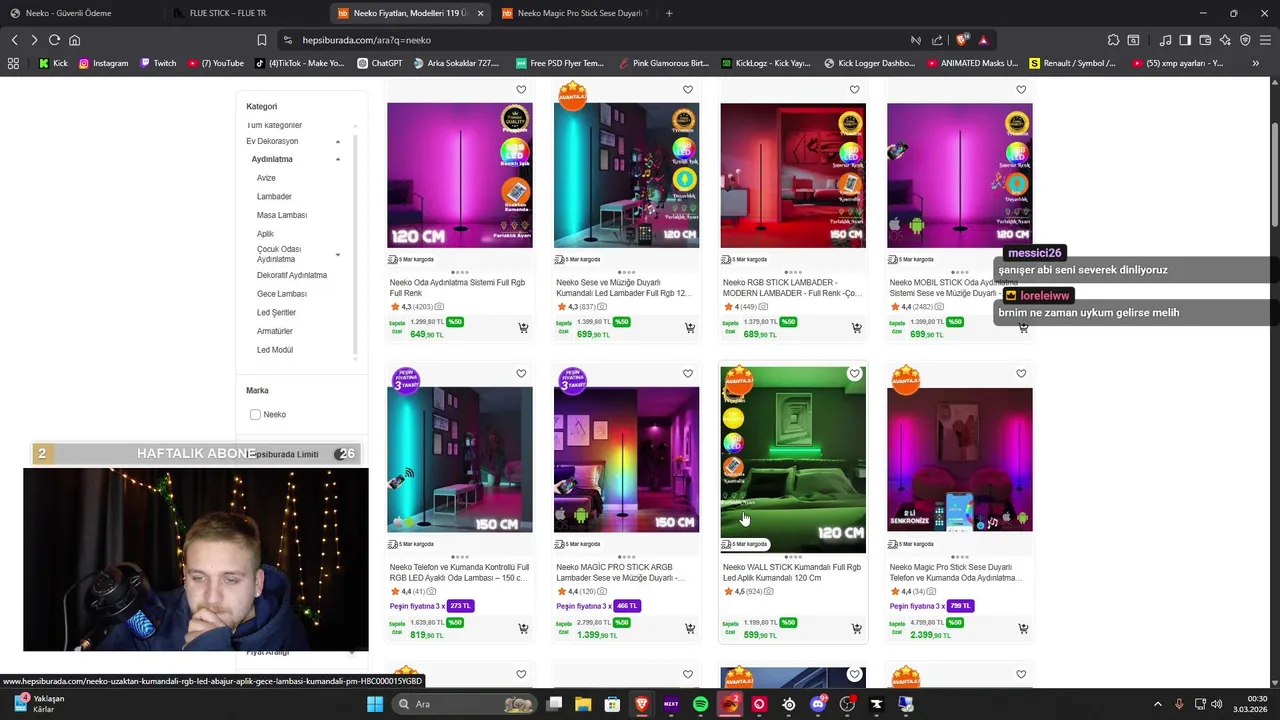1280x720 pixels.
Task: Click the Windows taskbar search box
Action: pos(463,704)
